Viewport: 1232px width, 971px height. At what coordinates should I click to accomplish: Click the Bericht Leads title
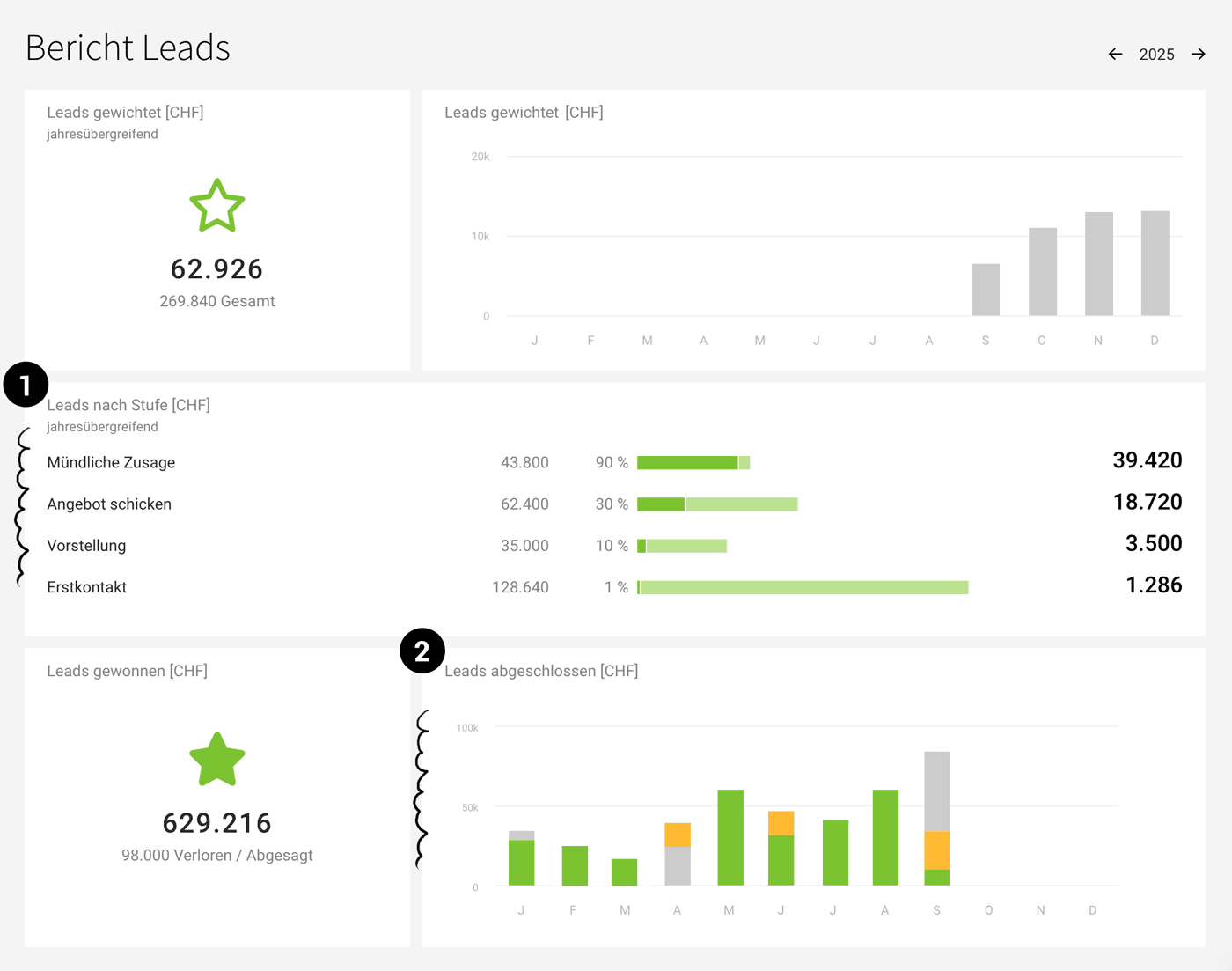click(128, 48)
